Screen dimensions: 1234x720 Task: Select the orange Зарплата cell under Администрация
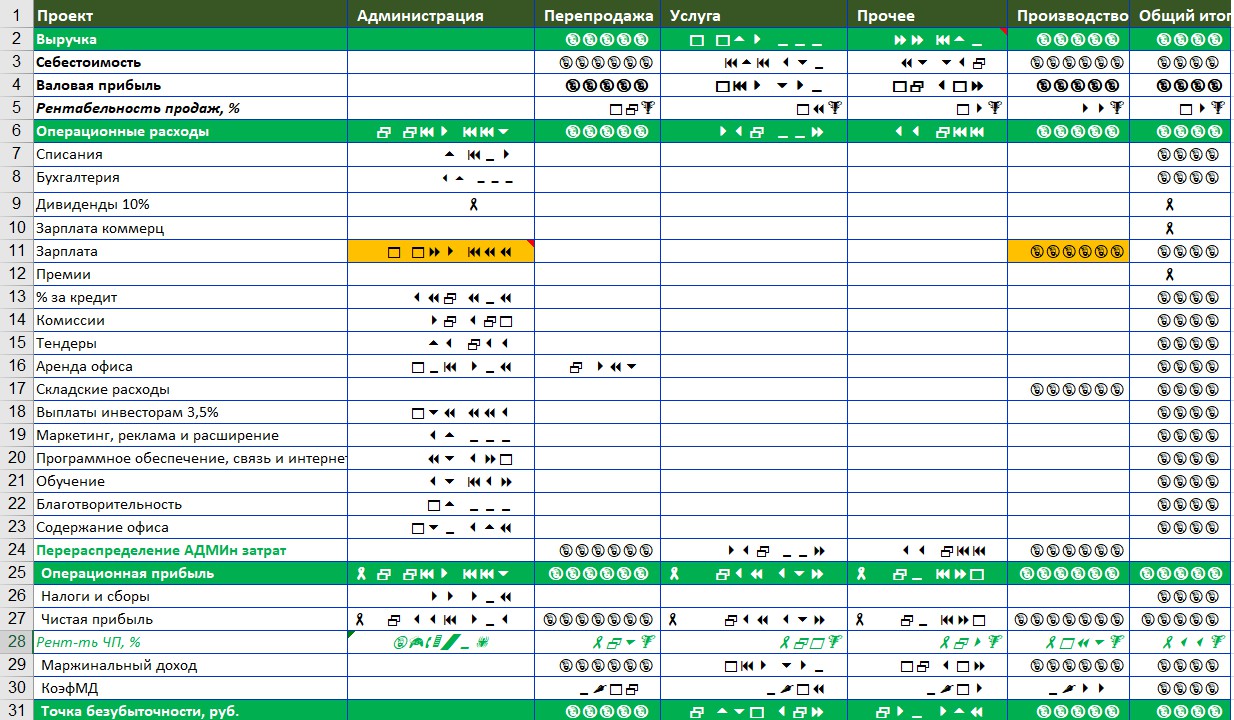(x=441, y=251)
